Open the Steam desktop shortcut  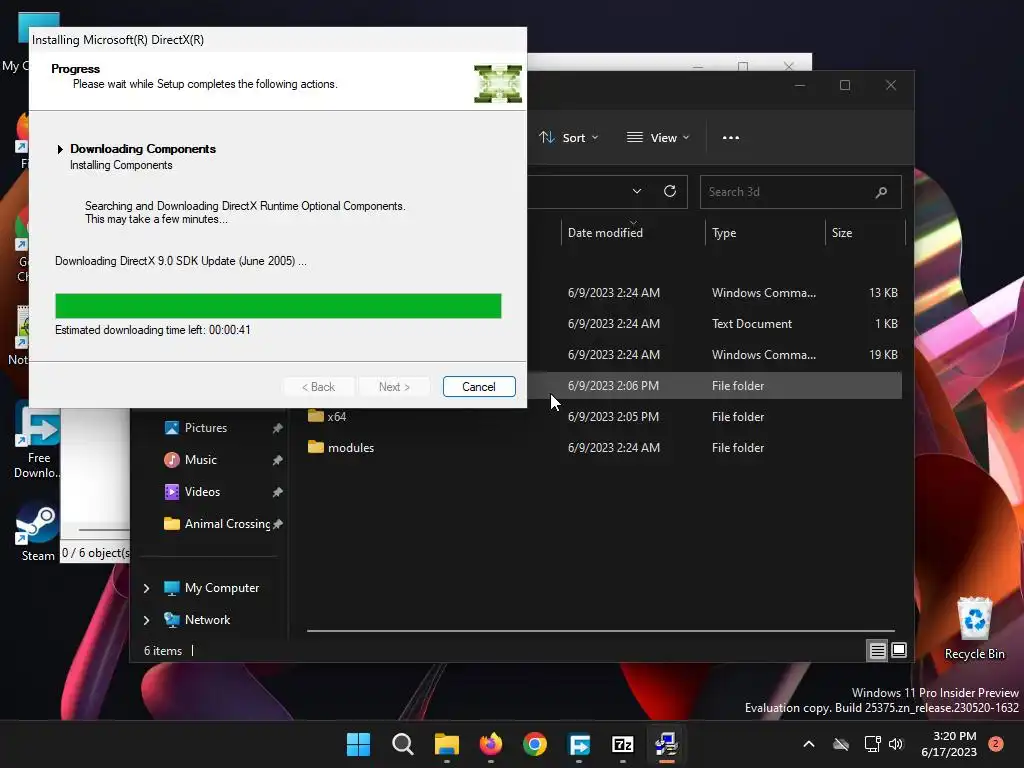[37, 532]
